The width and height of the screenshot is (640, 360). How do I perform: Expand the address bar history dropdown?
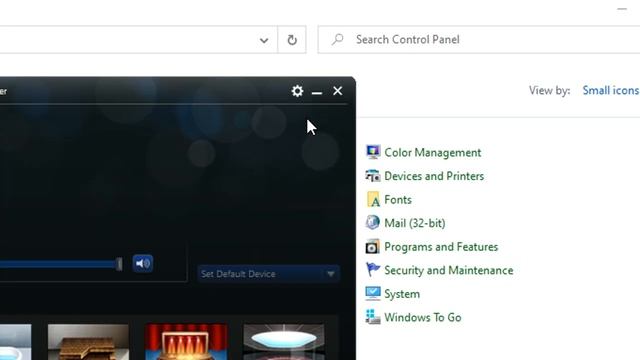pyautogui.click(x=264, y=40)
